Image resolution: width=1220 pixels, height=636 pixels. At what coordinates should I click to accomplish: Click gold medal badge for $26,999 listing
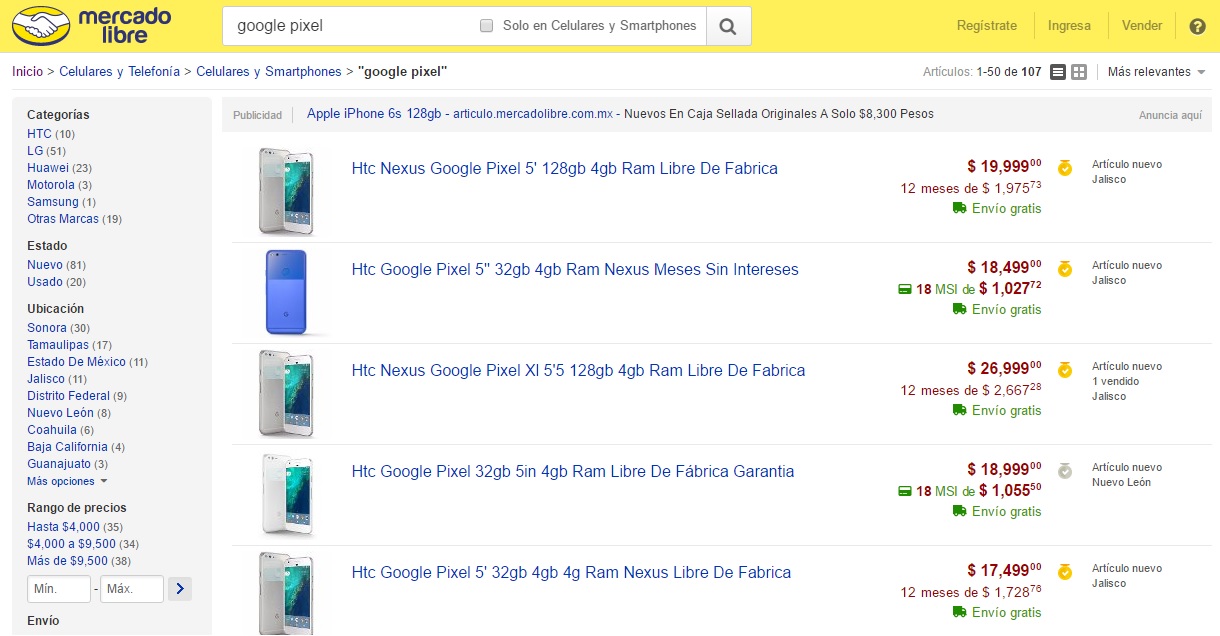1065,370
